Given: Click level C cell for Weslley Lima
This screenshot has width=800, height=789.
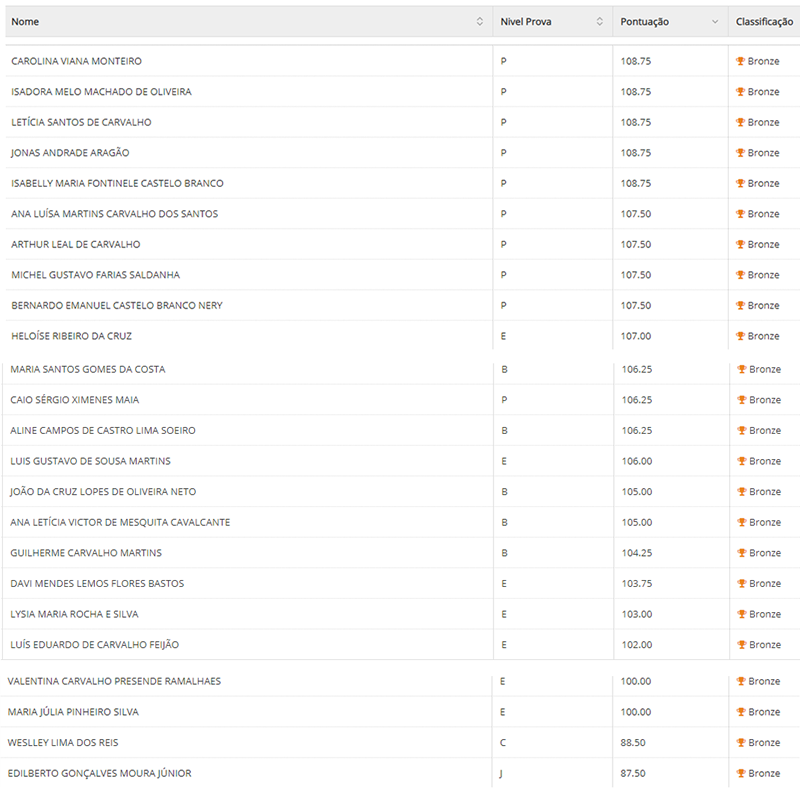Looking at the screenshot, I should (x=503, y=743).
